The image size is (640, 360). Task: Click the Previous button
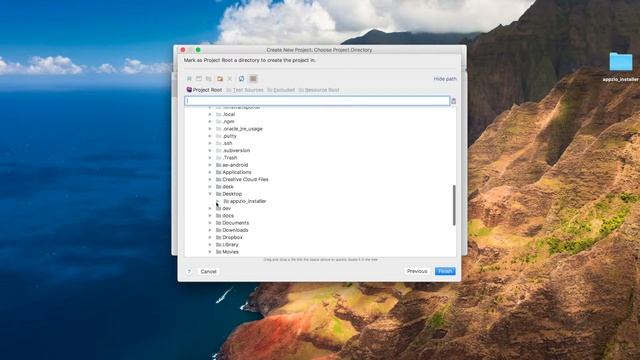click(417, 271)
